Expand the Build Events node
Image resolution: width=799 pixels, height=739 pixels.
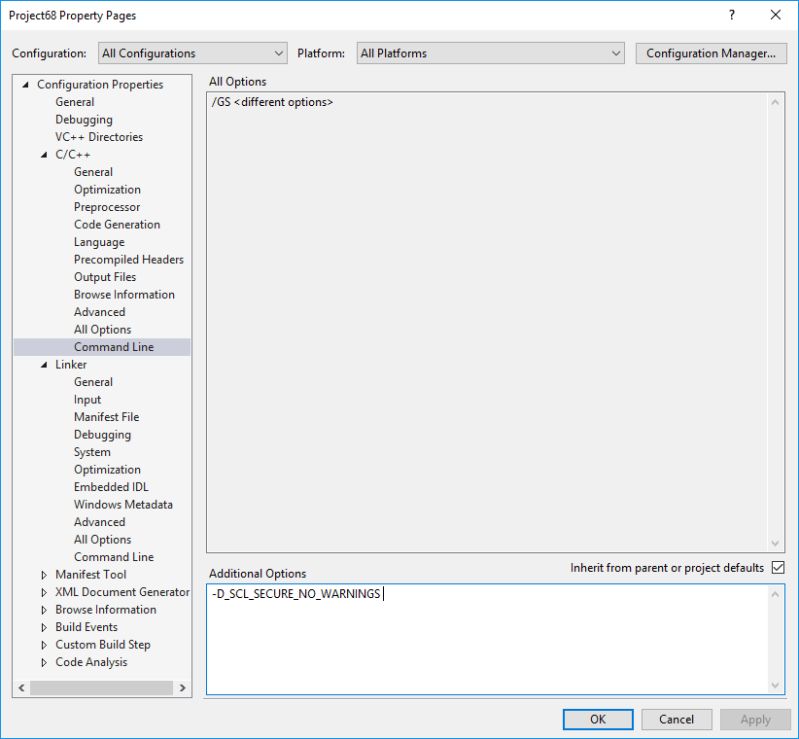point(44,627)
